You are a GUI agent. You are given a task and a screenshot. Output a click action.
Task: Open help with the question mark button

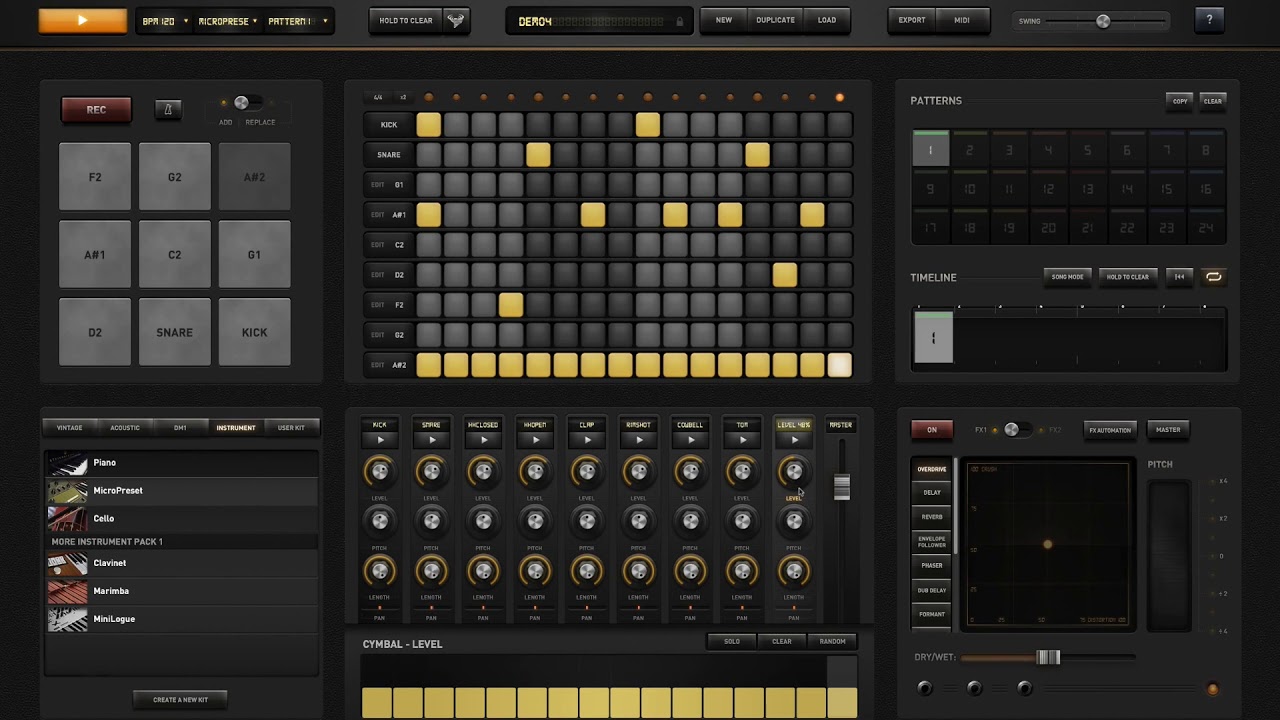point(1209,19)
